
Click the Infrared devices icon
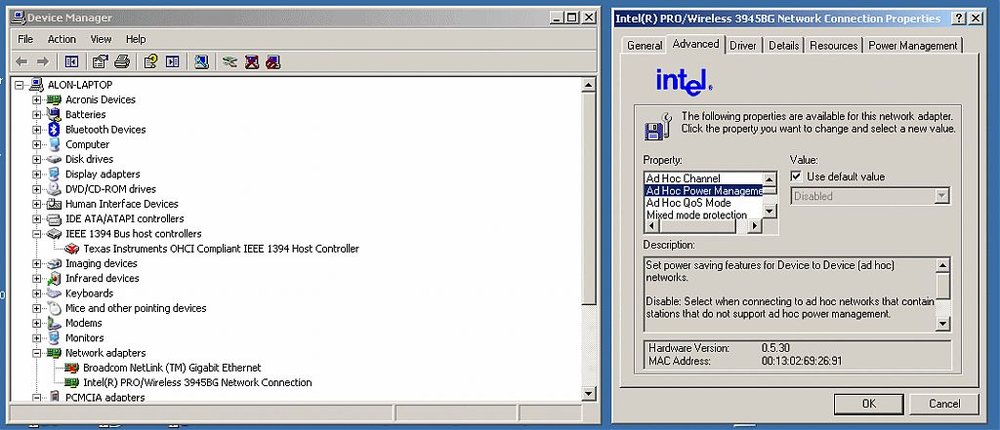click(x=54, y=278)
